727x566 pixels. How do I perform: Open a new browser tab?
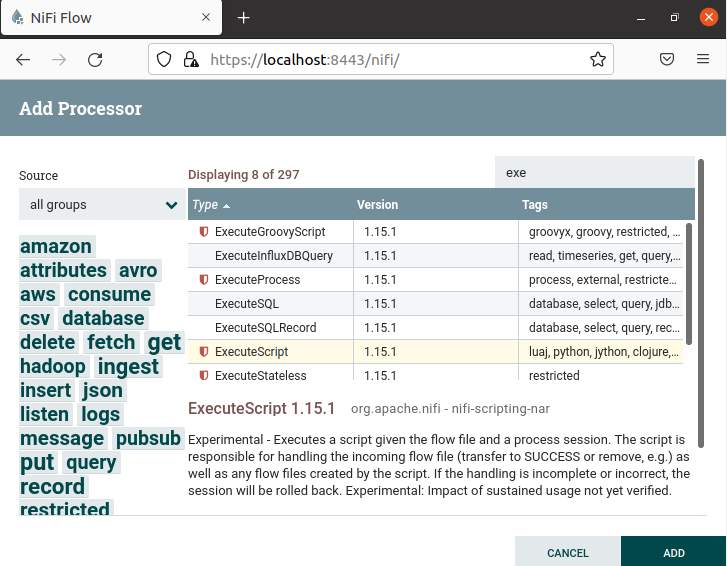244,18
